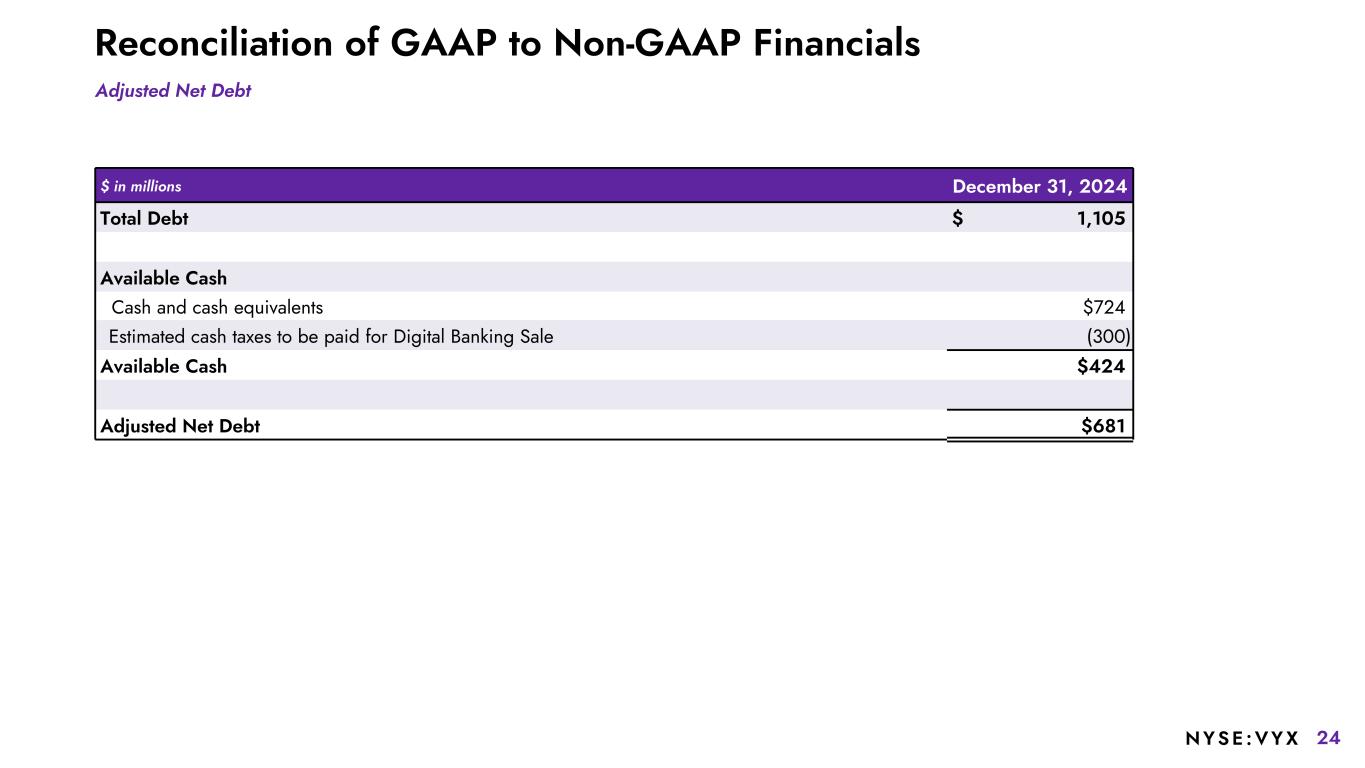
Task: Click the empty middle of purple header bar
Action: 560,186
